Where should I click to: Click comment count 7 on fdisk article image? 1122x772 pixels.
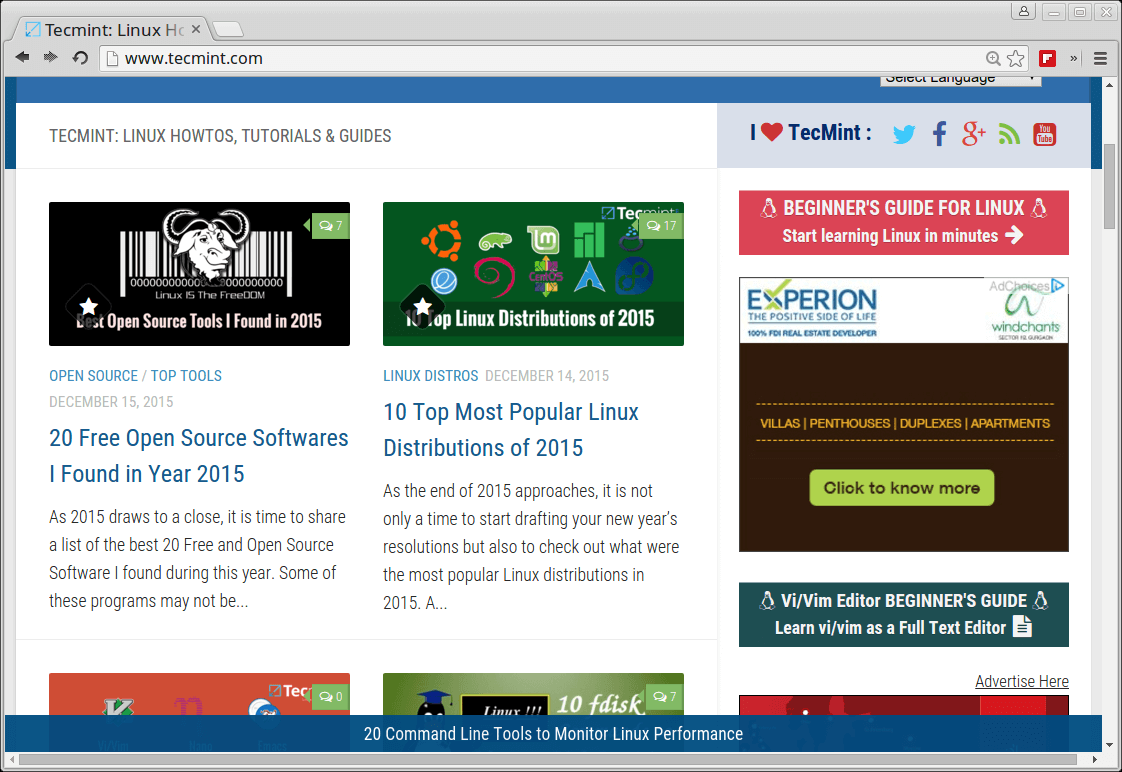coord(664,696)
